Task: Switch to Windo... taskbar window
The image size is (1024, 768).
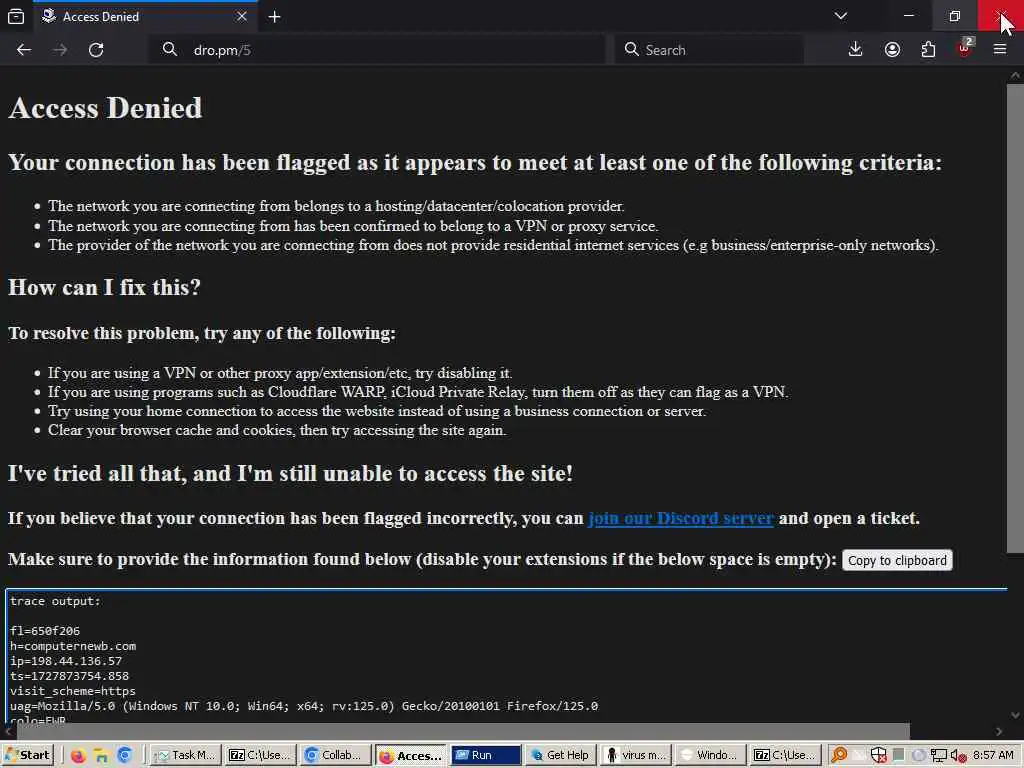Action: coord(711,755)
